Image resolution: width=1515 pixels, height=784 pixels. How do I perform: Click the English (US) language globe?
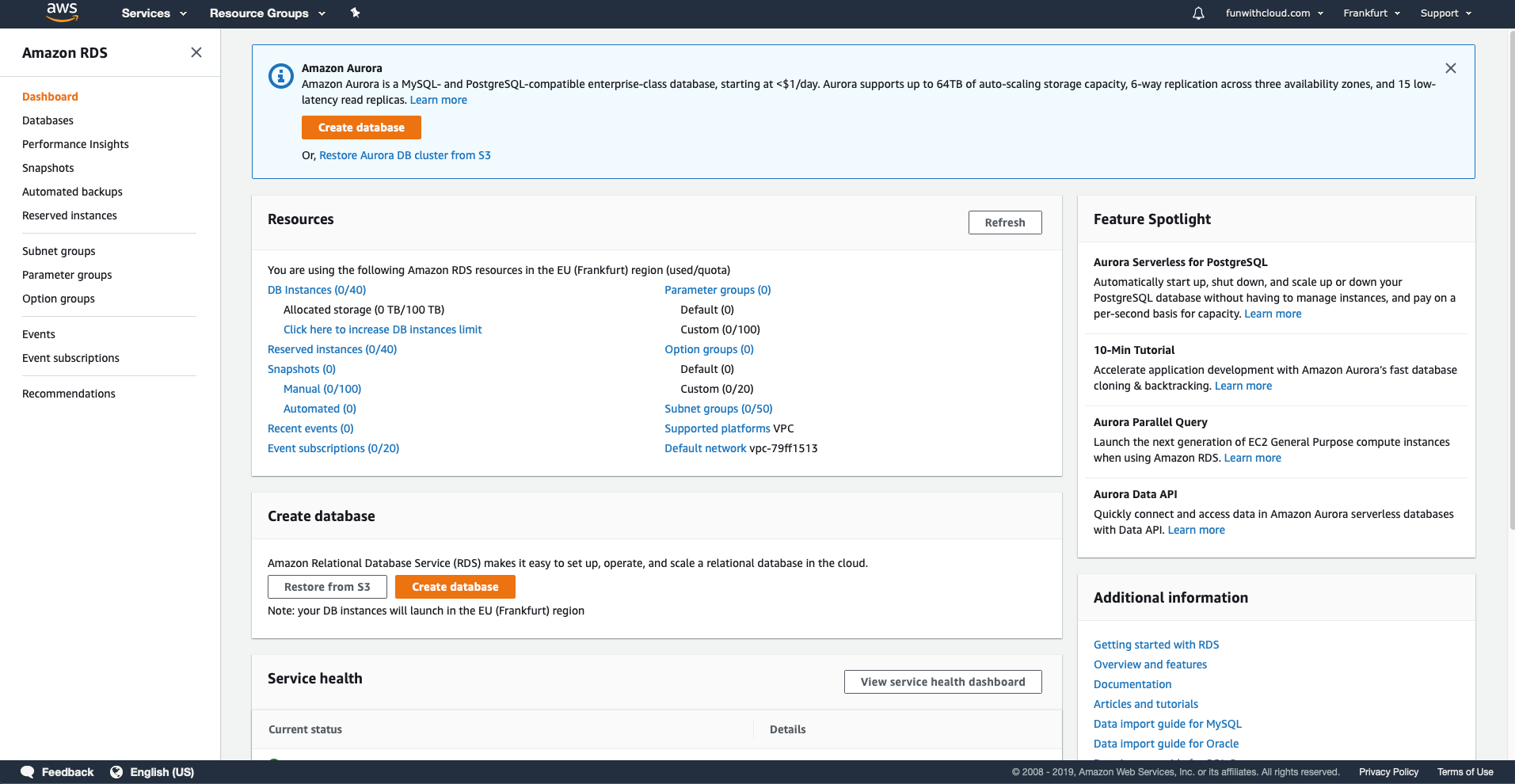coord(116,772)
